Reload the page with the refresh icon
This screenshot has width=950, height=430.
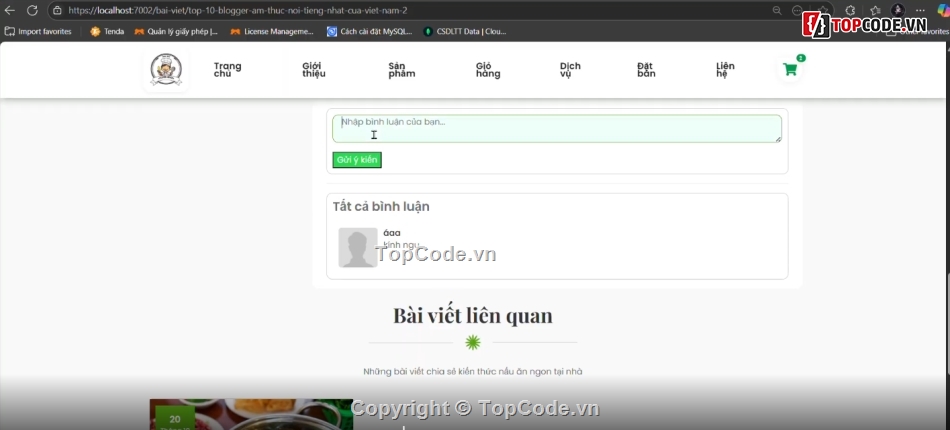pos(32,10)
